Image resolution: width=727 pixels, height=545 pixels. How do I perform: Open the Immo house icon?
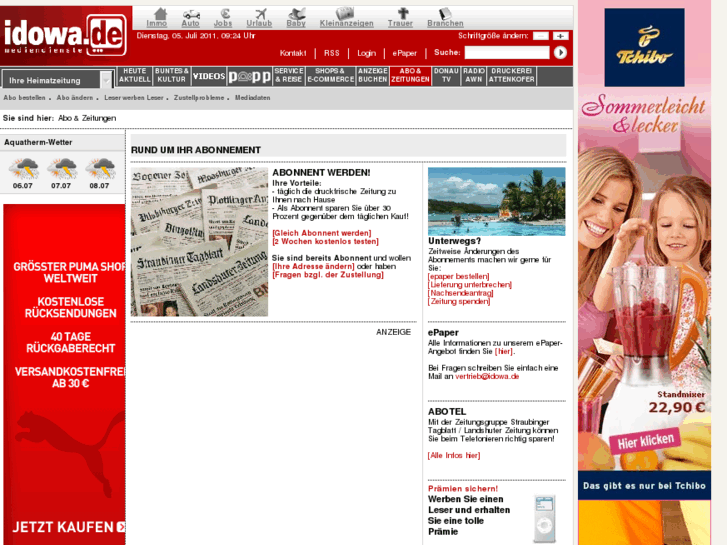click(160, 13)
